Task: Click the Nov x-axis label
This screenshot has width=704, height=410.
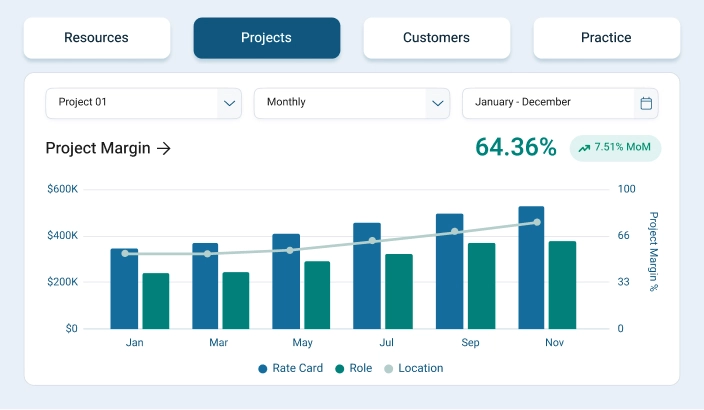Action: (554, 343)
